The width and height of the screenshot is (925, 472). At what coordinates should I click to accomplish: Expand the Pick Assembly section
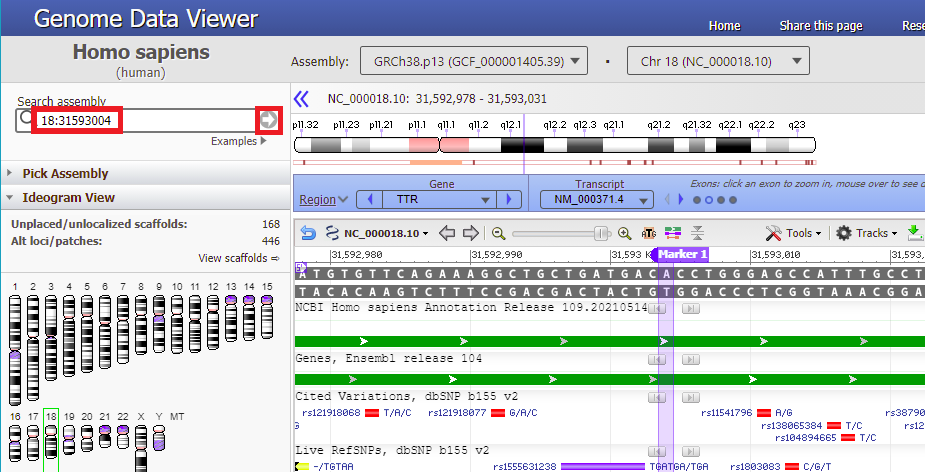[65, 173]
